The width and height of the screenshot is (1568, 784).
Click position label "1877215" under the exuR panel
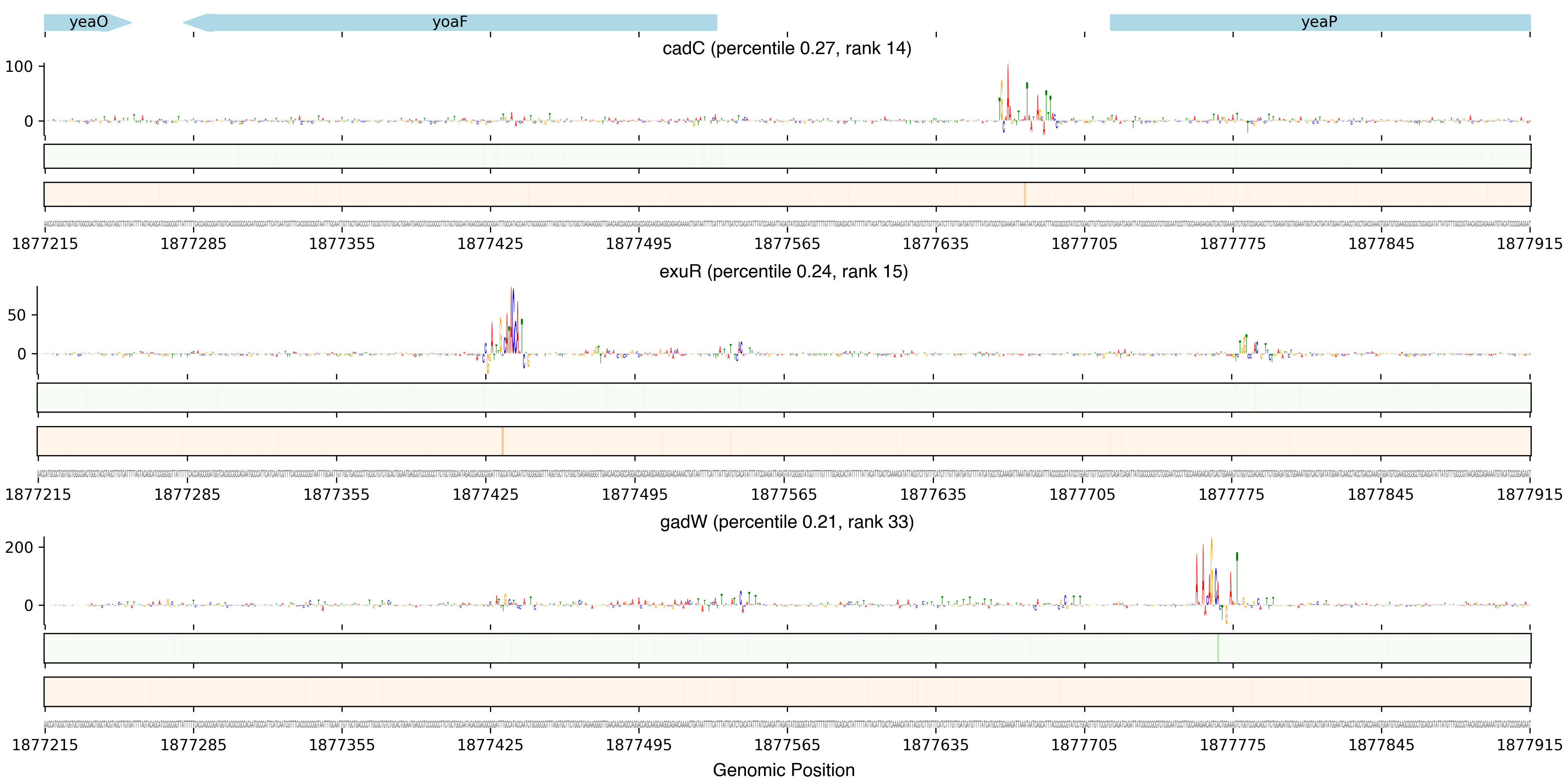pos(38,495)
